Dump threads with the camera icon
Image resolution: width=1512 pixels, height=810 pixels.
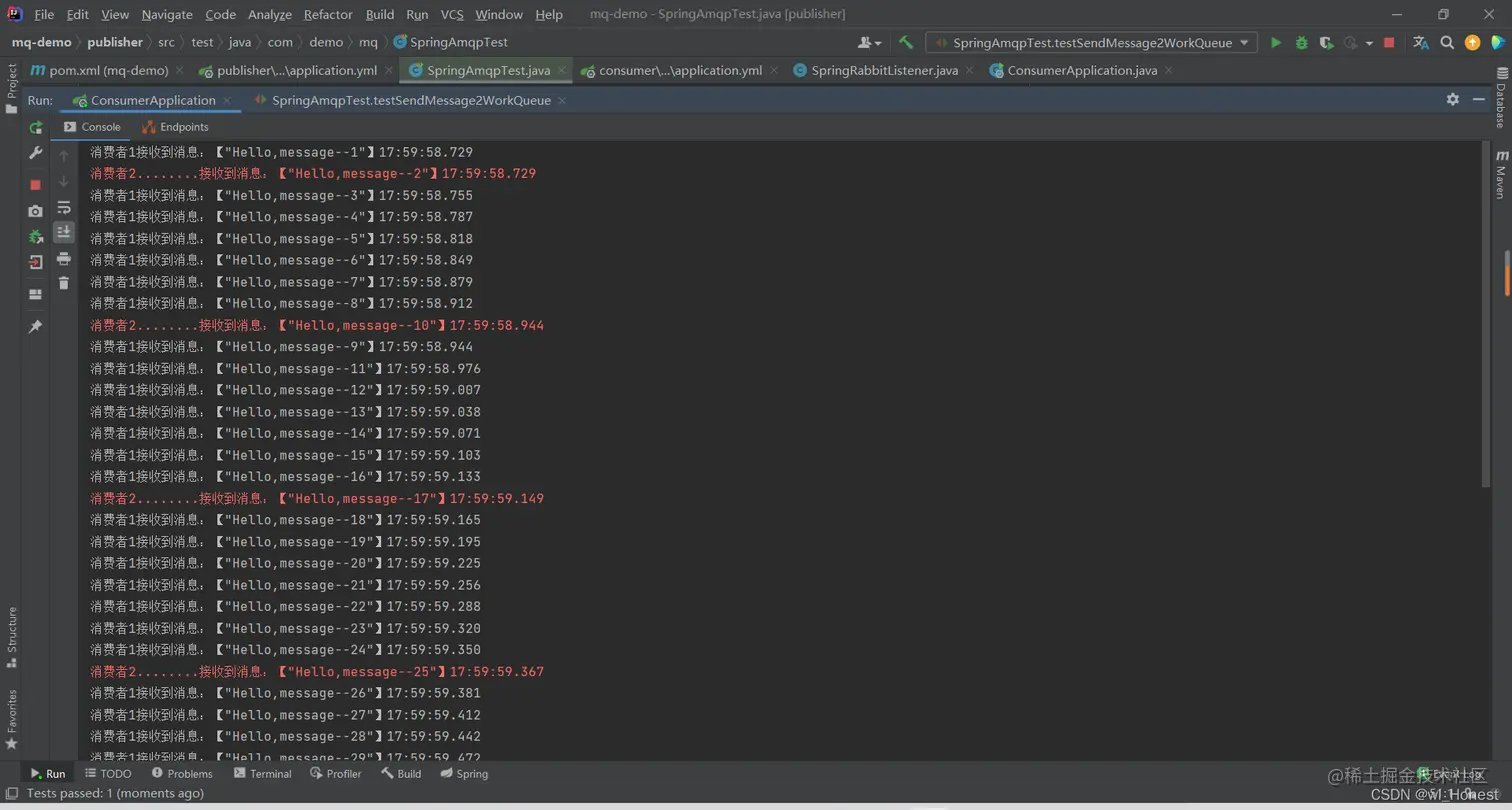point(36,211)
